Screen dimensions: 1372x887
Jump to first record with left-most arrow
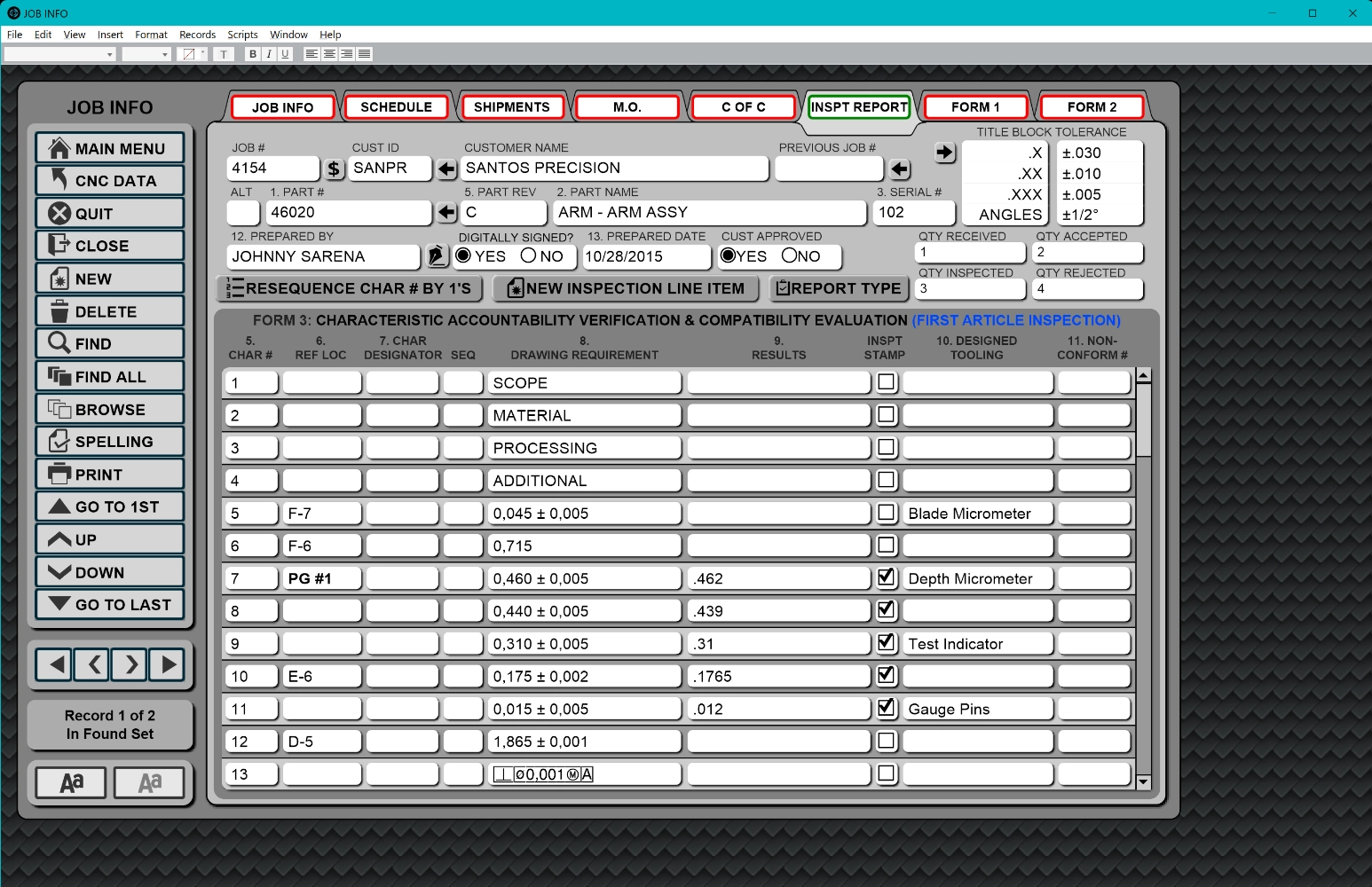(55, 663)
